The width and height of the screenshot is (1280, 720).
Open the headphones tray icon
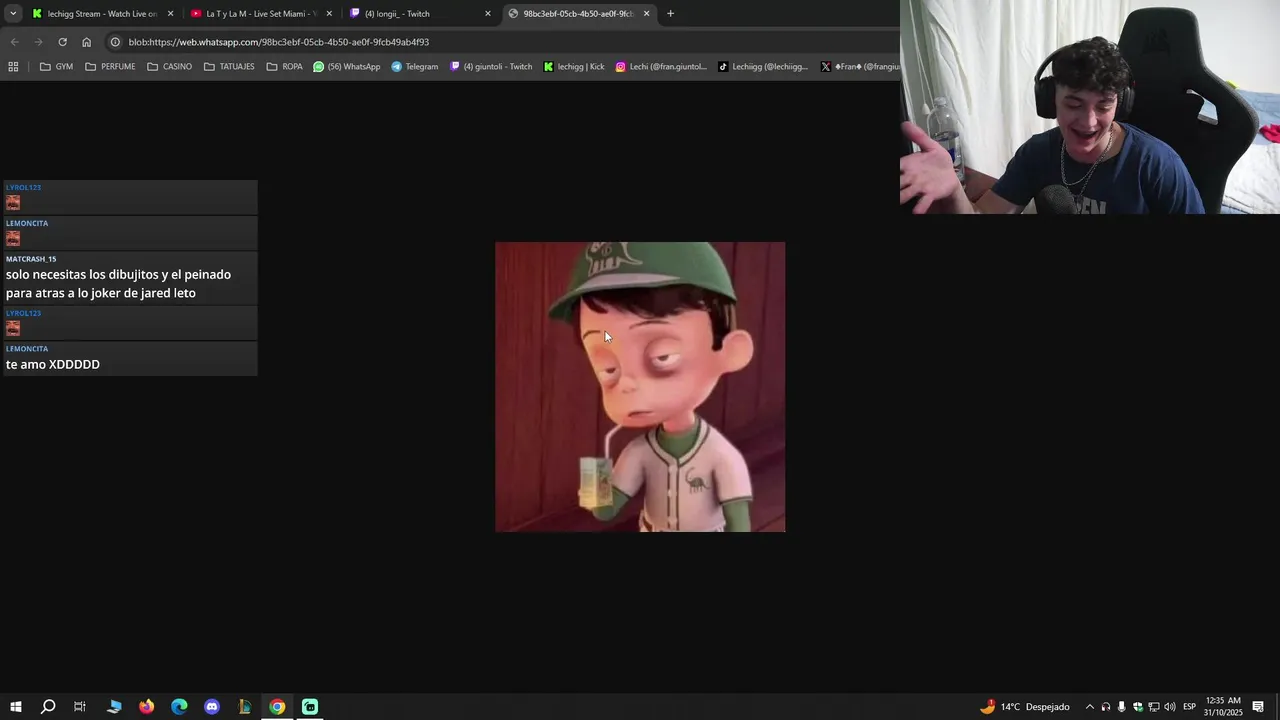point(1106,707)
